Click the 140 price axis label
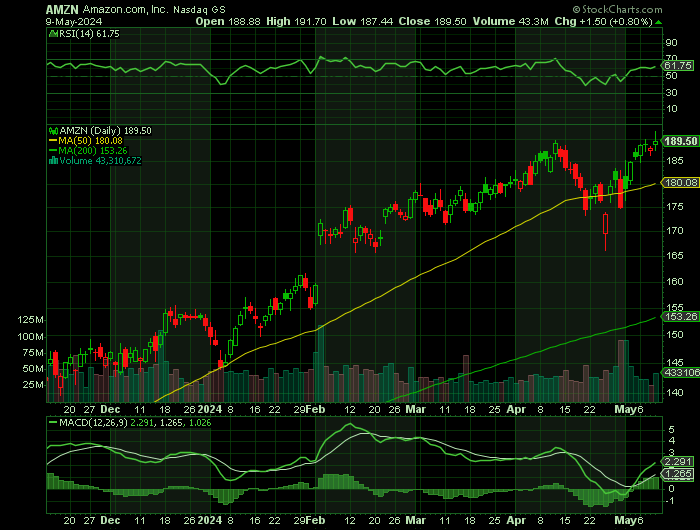Viewport: 700px width, 530px height. [x=674, y=392]
